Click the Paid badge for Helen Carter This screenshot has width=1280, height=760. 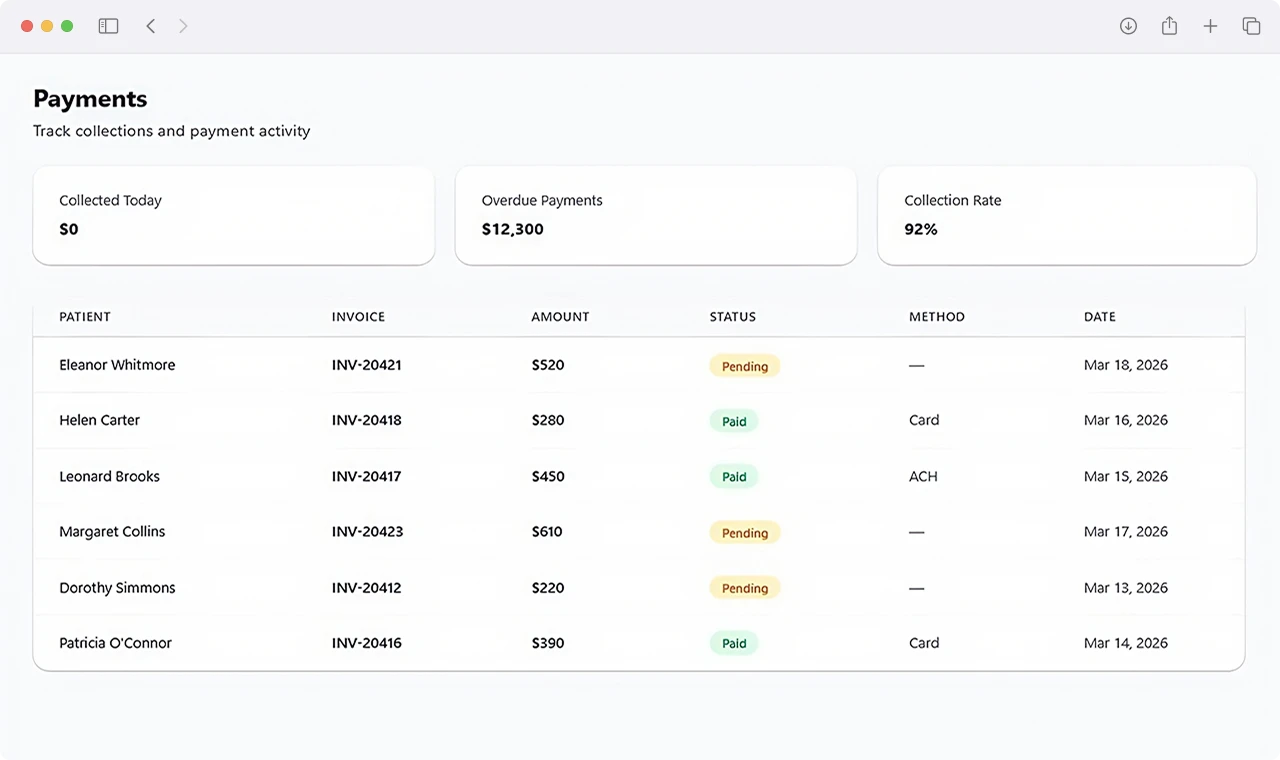pos(734,421)
